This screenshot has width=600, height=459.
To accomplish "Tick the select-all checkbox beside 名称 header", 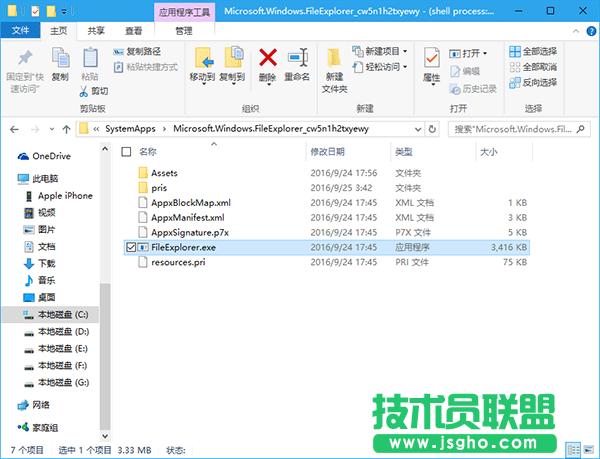I will pos(126,152).
